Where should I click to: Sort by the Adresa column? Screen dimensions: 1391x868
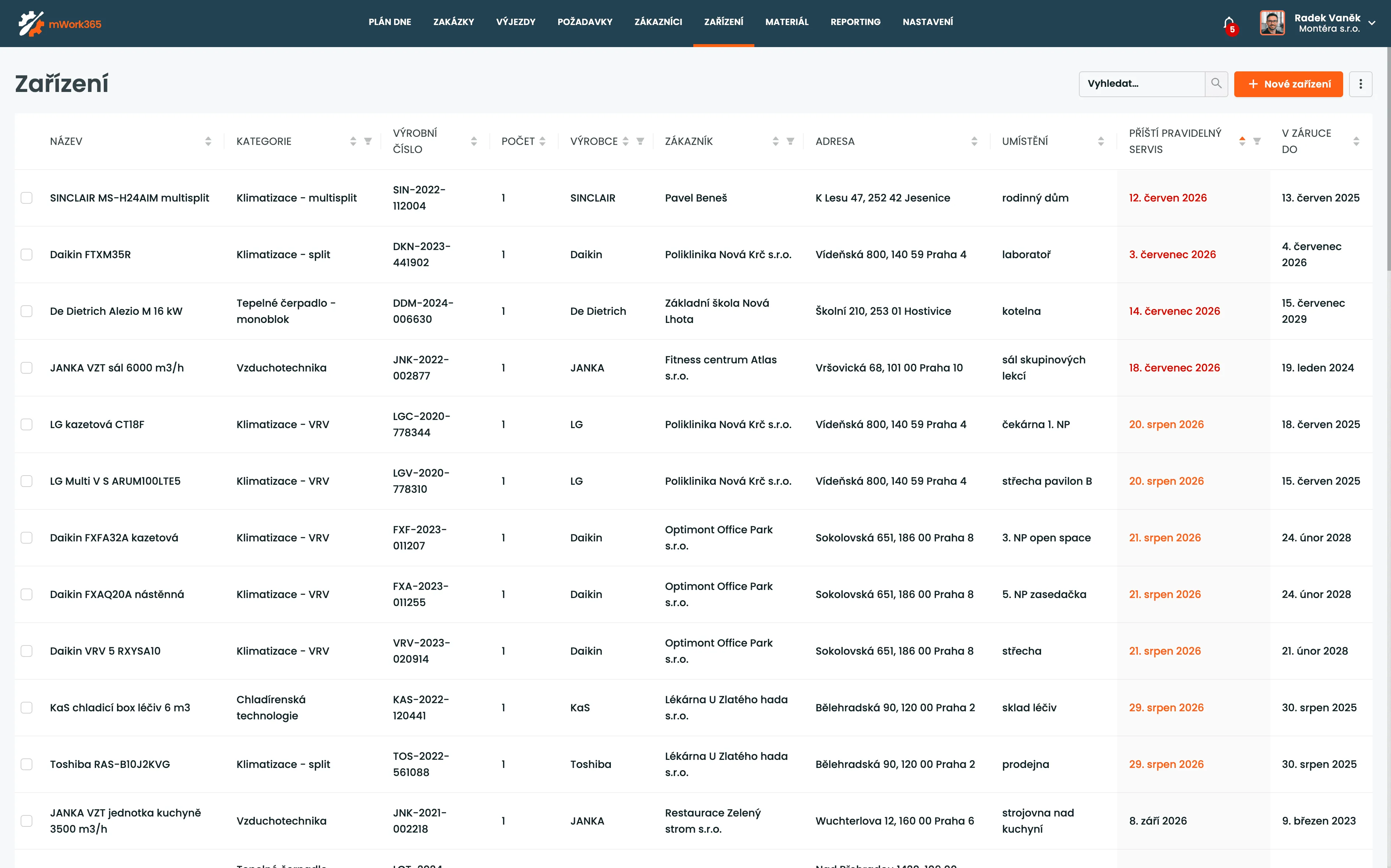point(974,141)
